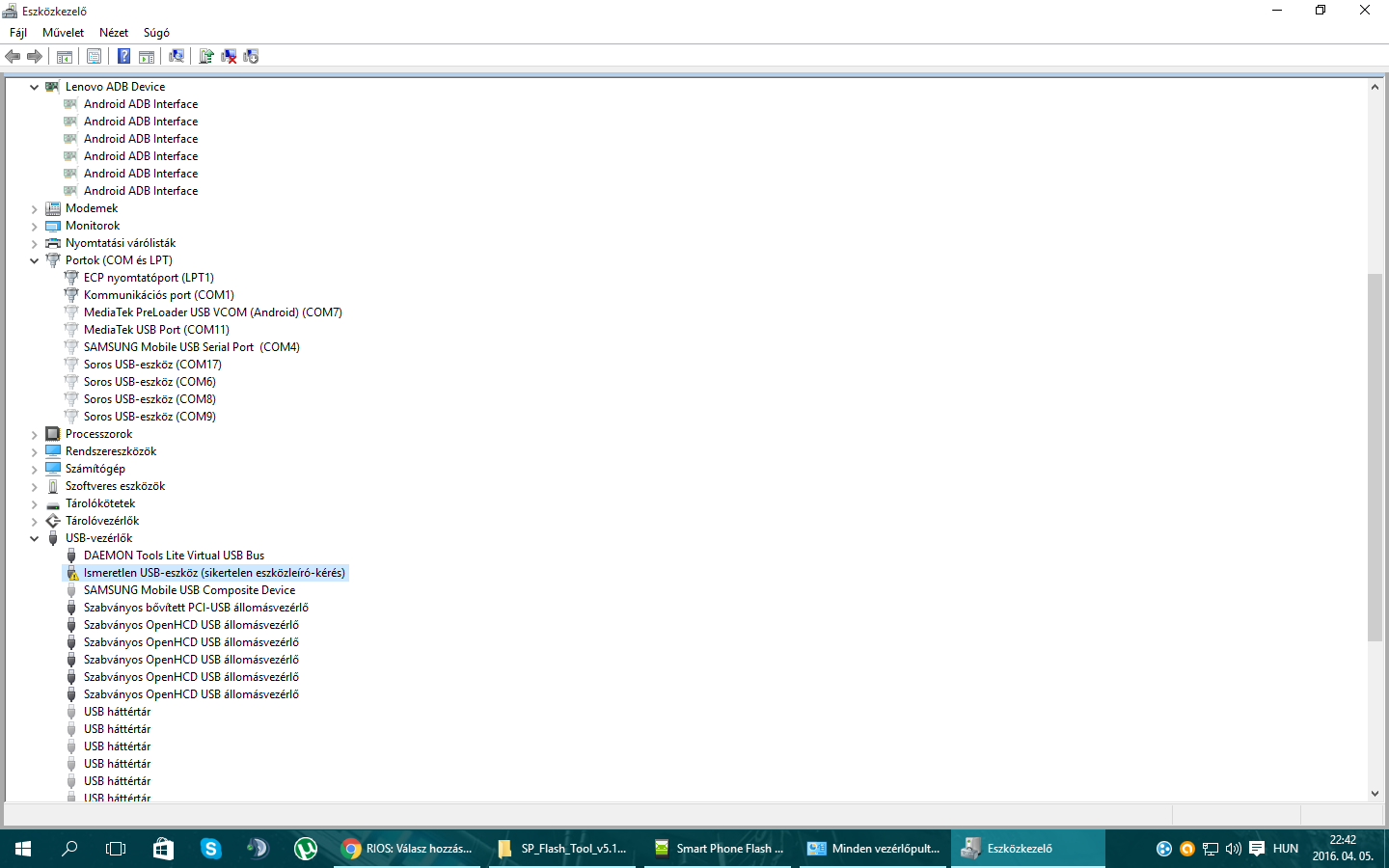
Task: Select SAMSUNG Mobile USB Serial Port (COM4)
Action: click(x=191, y=347)
